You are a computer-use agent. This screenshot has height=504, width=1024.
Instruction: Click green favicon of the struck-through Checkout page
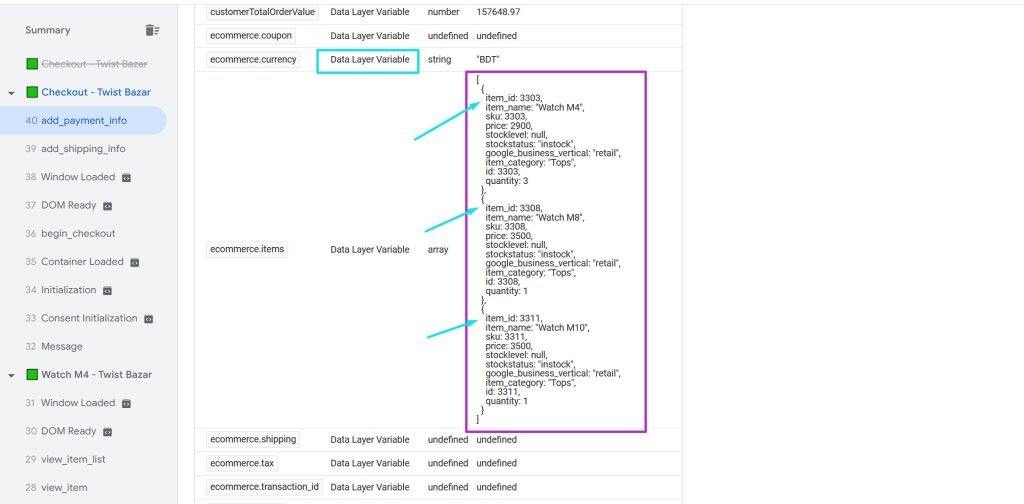[32, 64]
